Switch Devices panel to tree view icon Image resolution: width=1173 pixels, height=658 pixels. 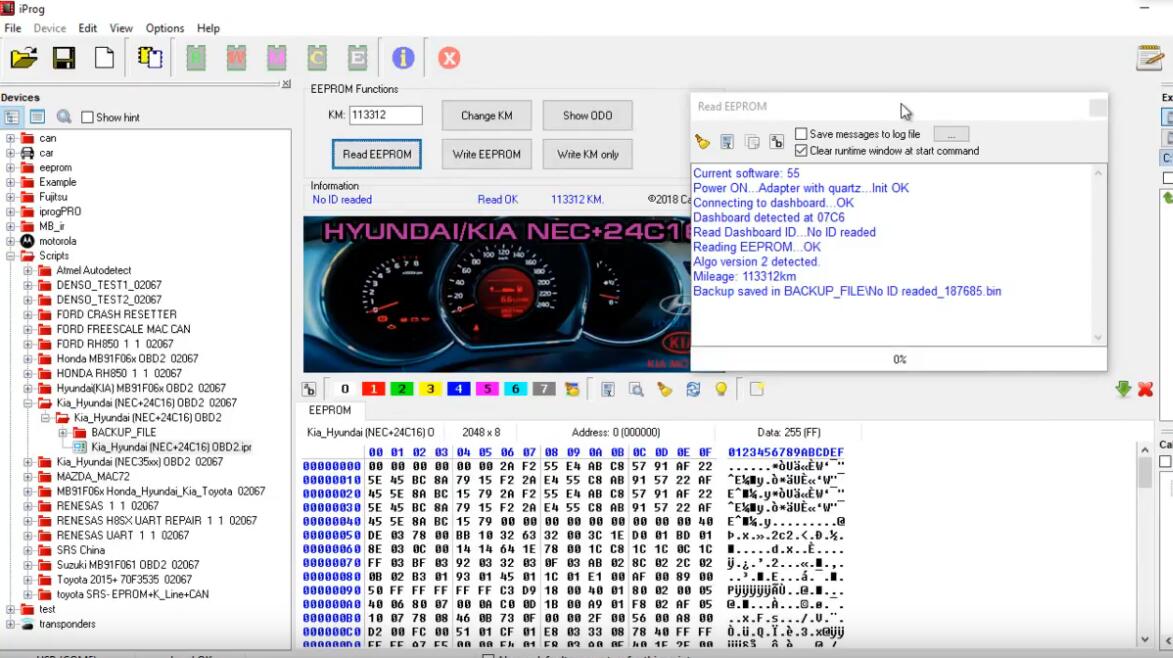click(x=12, y=117)
